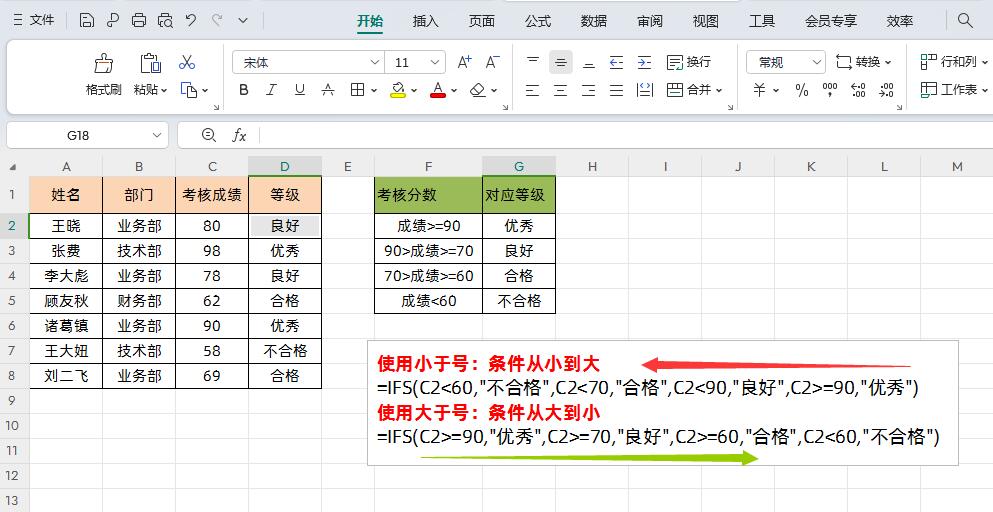Apply percent style format
The height and width of the screenshot is (512, 993).
(802, 90)
